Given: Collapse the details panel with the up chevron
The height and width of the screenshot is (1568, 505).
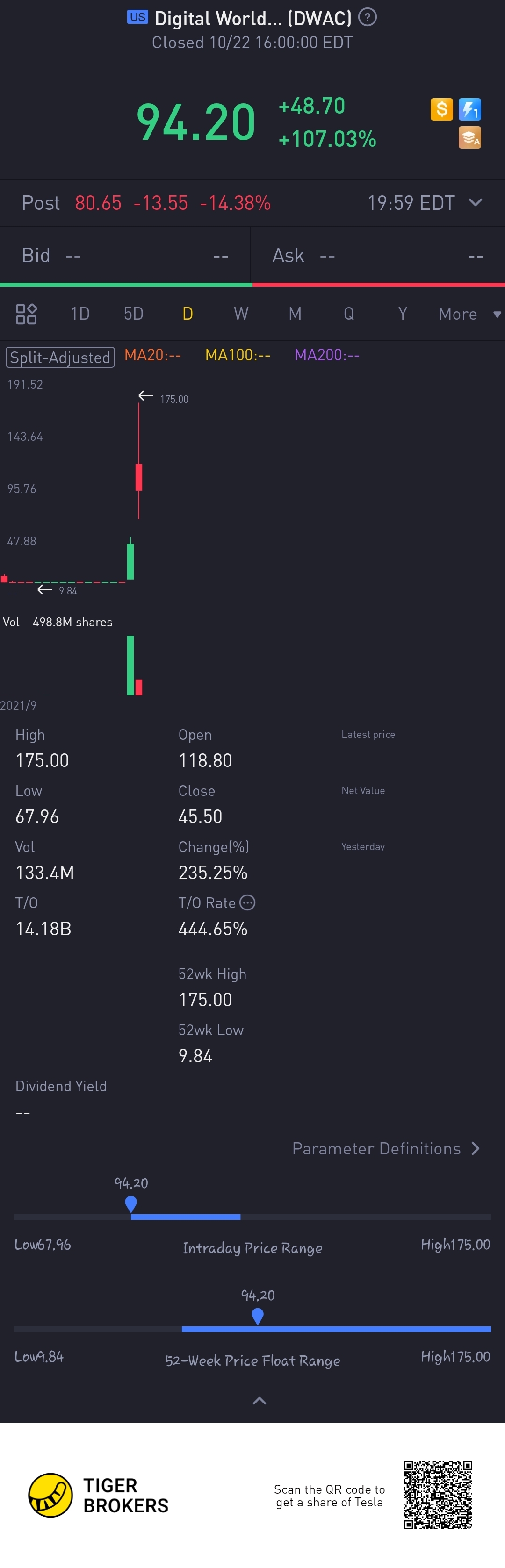Looking at the screenshot, I should coord(259,1401).
